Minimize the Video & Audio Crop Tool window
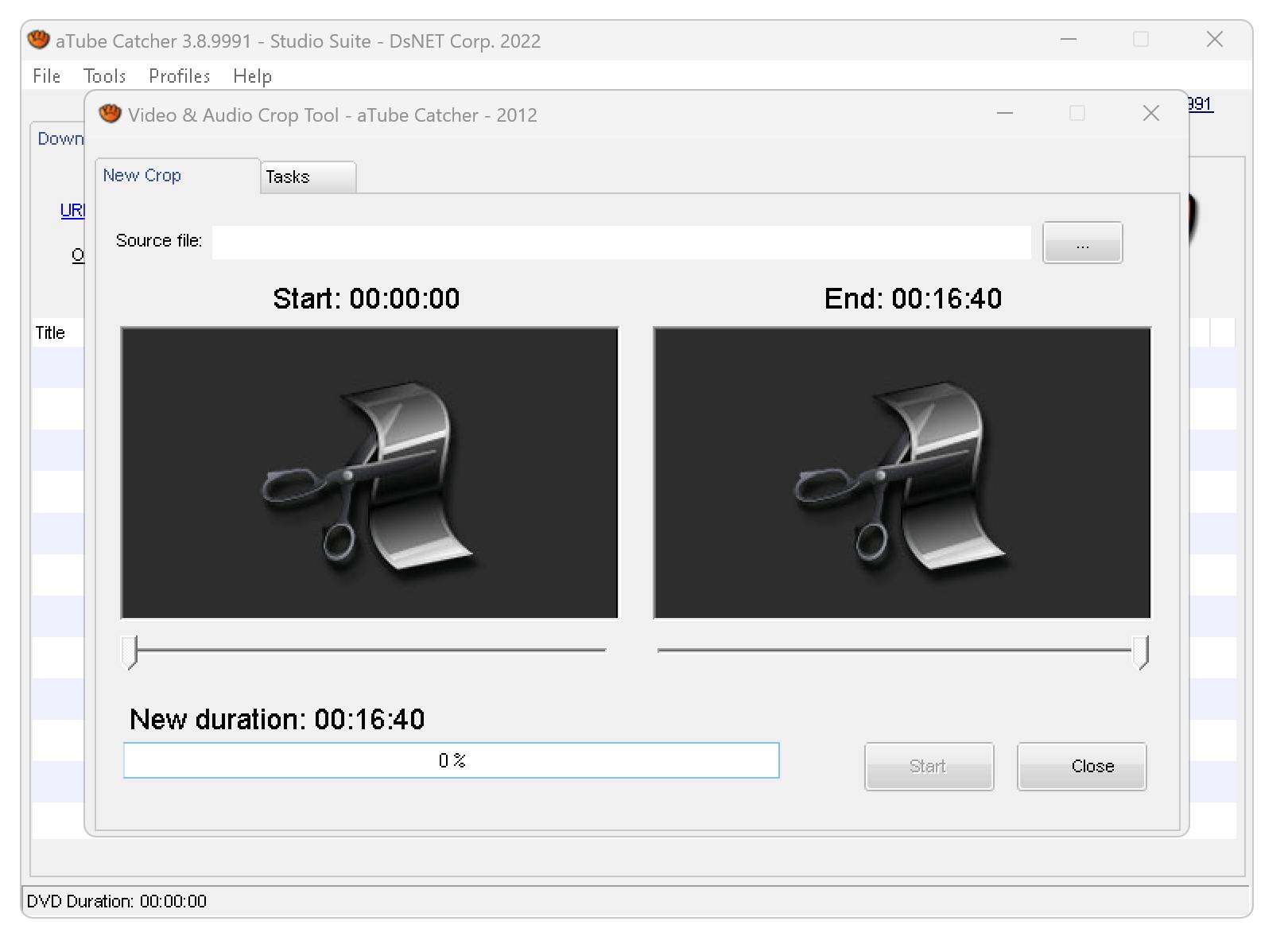The width and height of the screenshot is (1288, 948). click(1005, 114)
